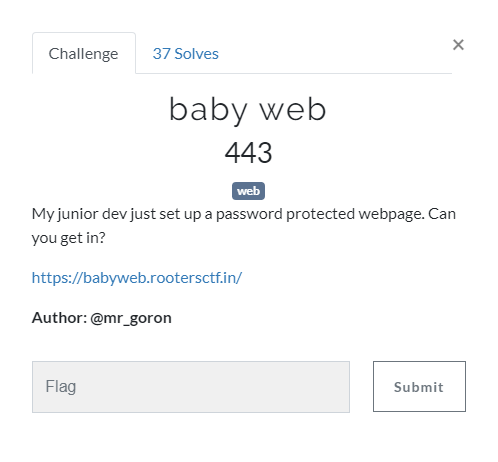Click the word 'webpage' in the description
Viewport: 498px width, 462px height.
(x=391, y=214)
